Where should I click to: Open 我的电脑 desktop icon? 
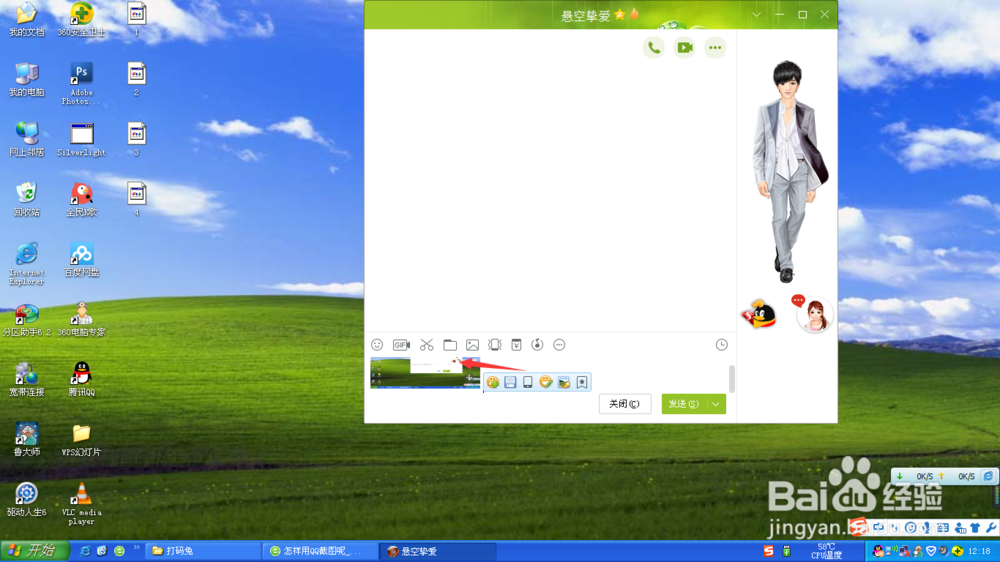click(27, 79)
